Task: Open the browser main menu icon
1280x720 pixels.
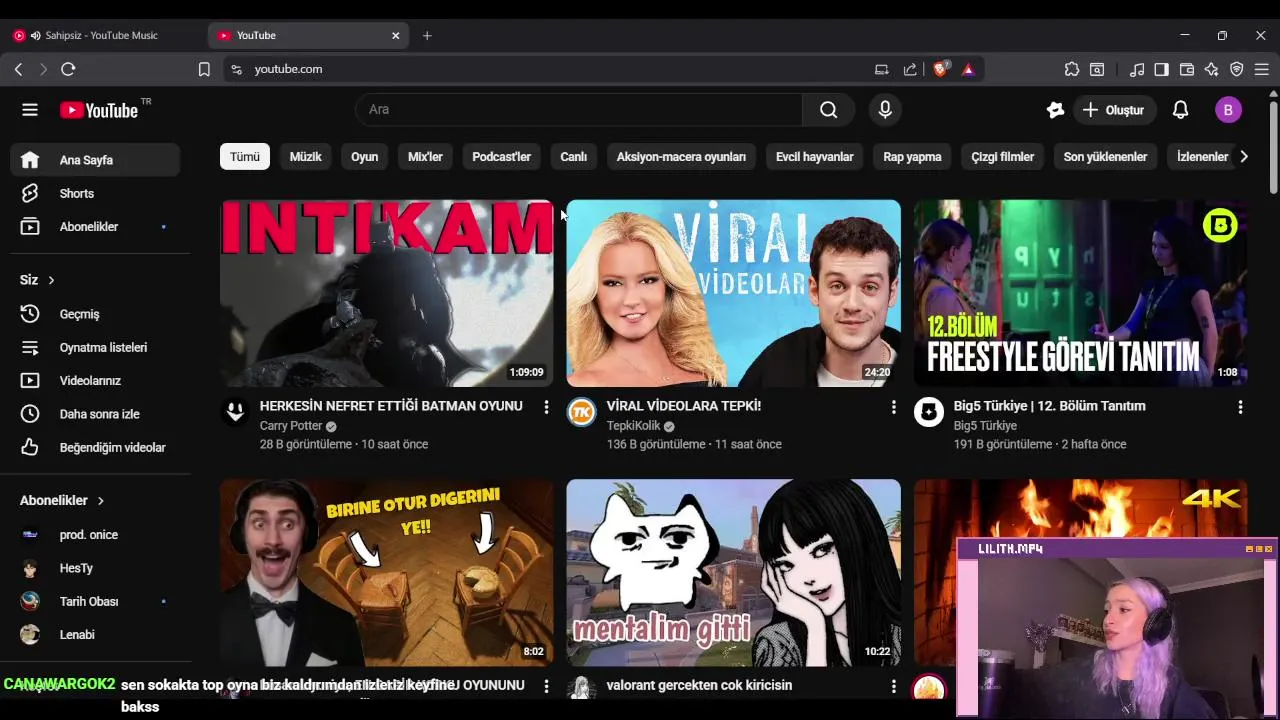Action: click(x=1261, y=69)
